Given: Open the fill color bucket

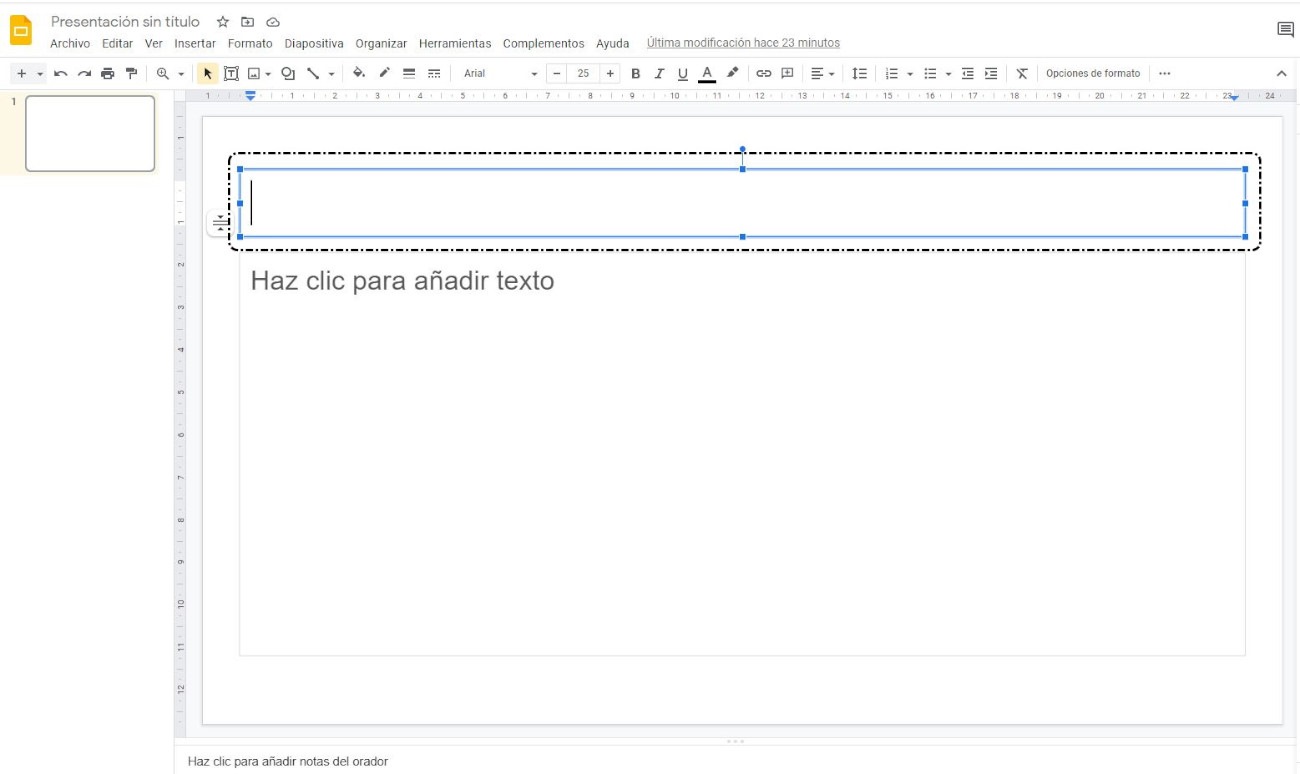Looking at the screenshot, I should (359, 73).
